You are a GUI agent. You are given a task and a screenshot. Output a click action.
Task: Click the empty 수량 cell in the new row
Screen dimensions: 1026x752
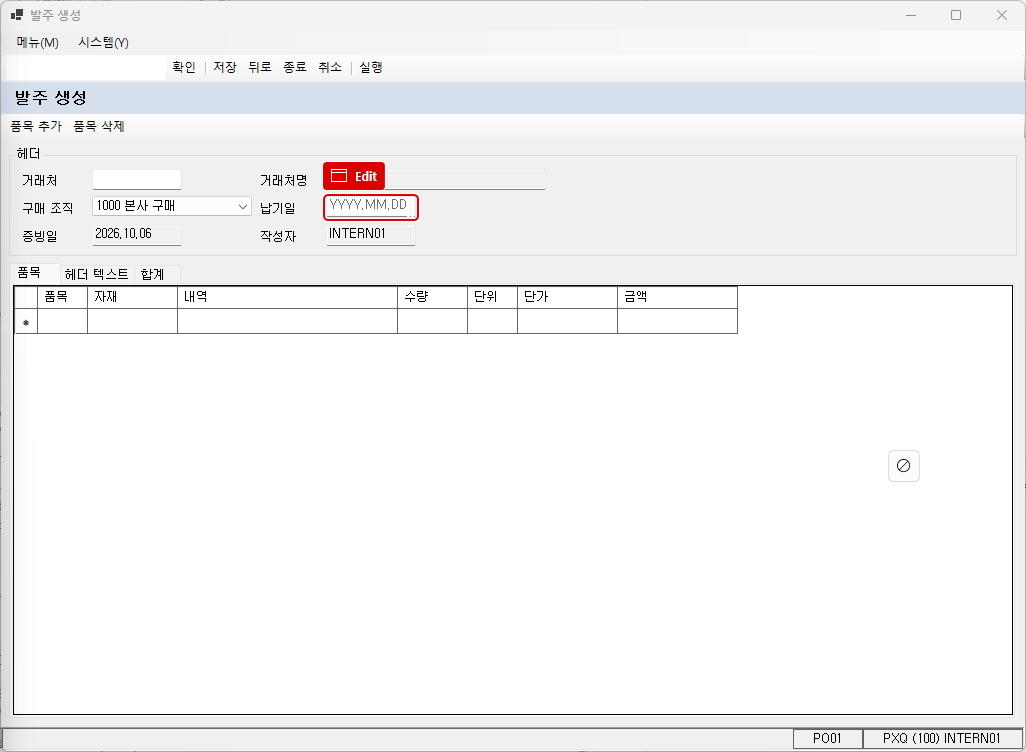click(x=433, y=321)
